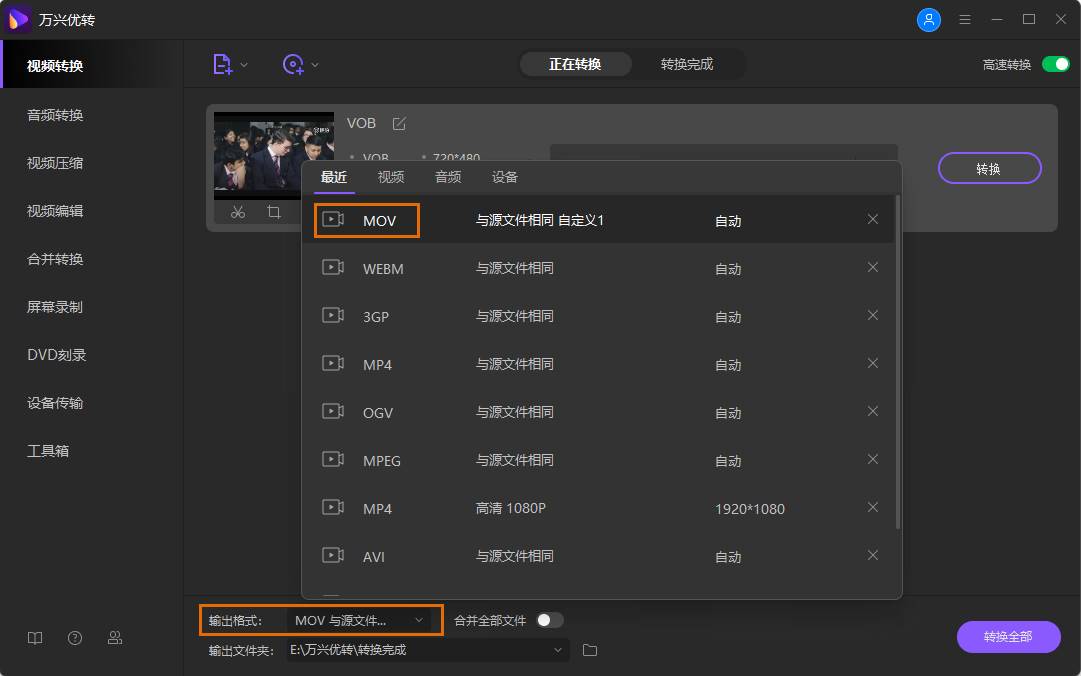Toggle the 高速转换 switch
The image size is (1081, 676).
click(1055, 64)
